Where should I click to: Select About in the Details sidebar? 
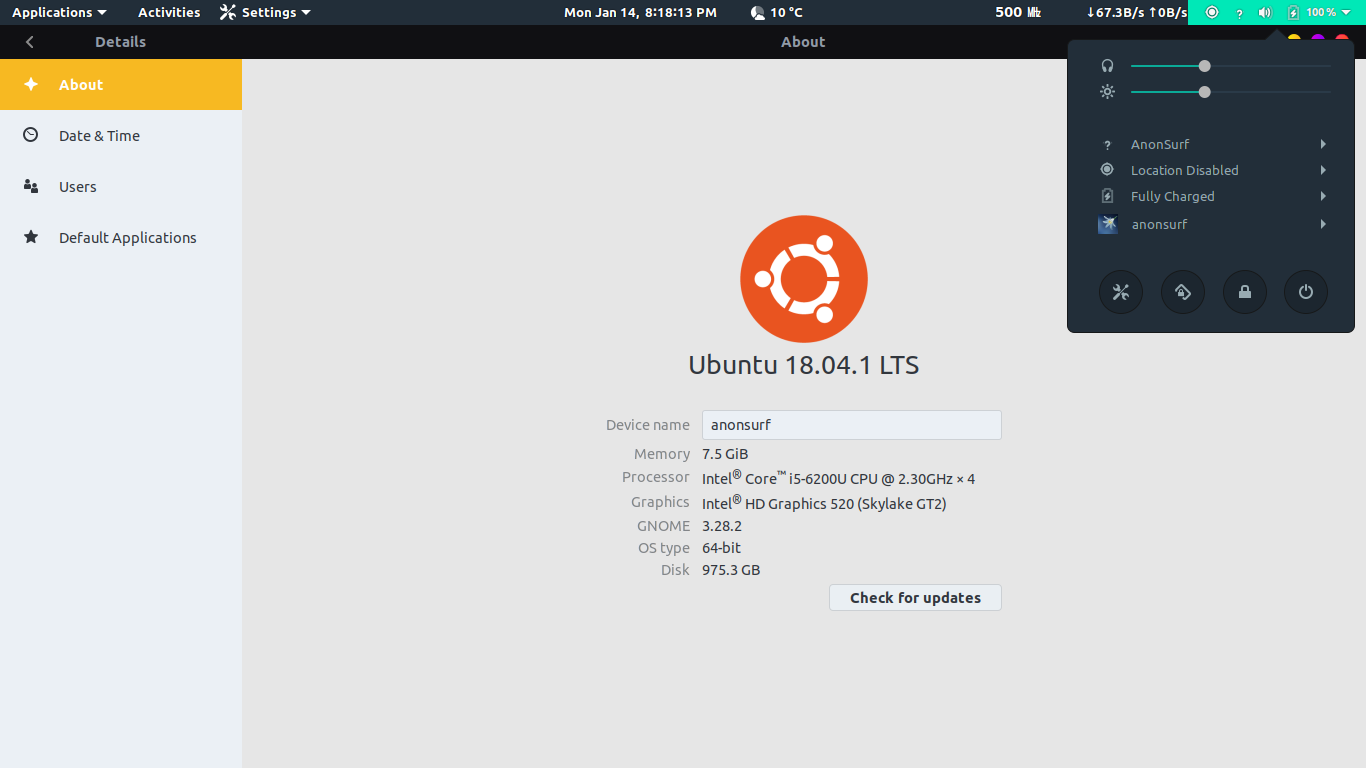[x=121, y=85]
